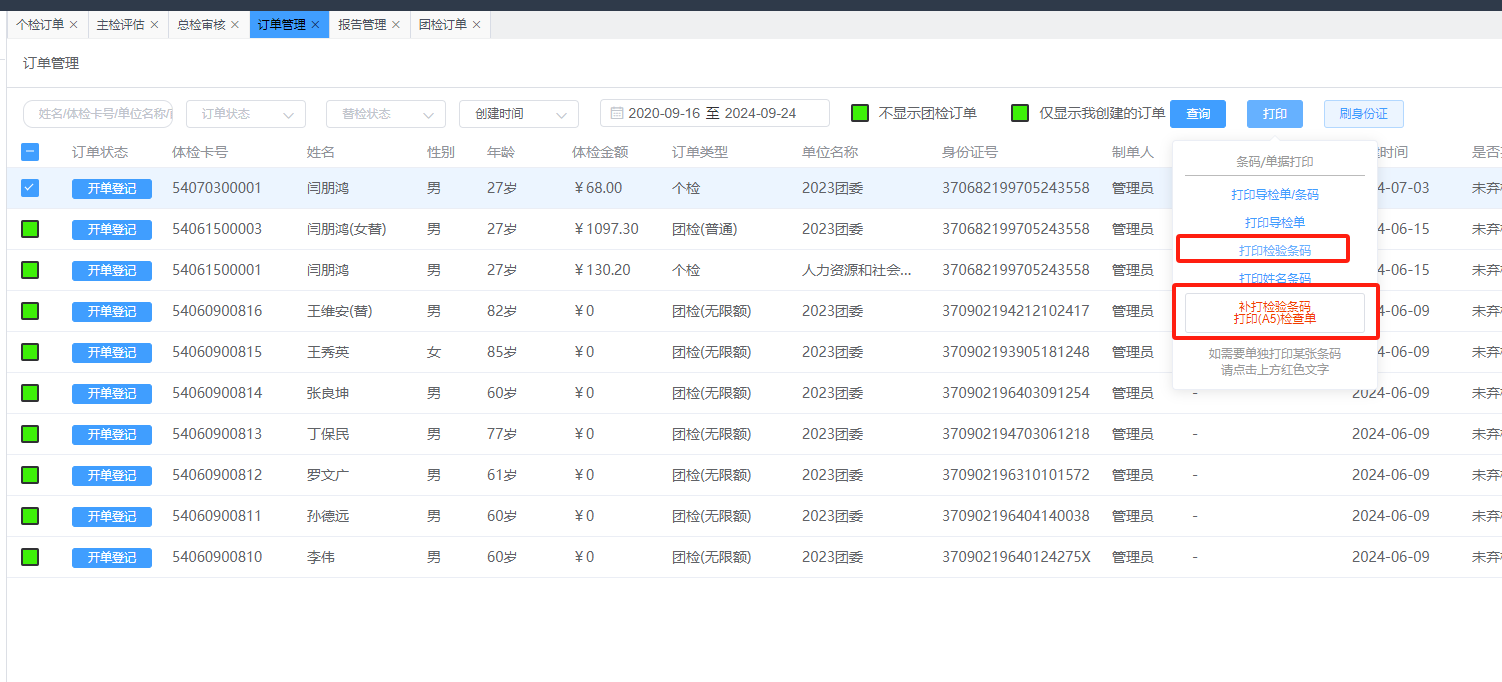
Task: Switch to the 主检评估 tab
Action: click(x=120, y=25)
